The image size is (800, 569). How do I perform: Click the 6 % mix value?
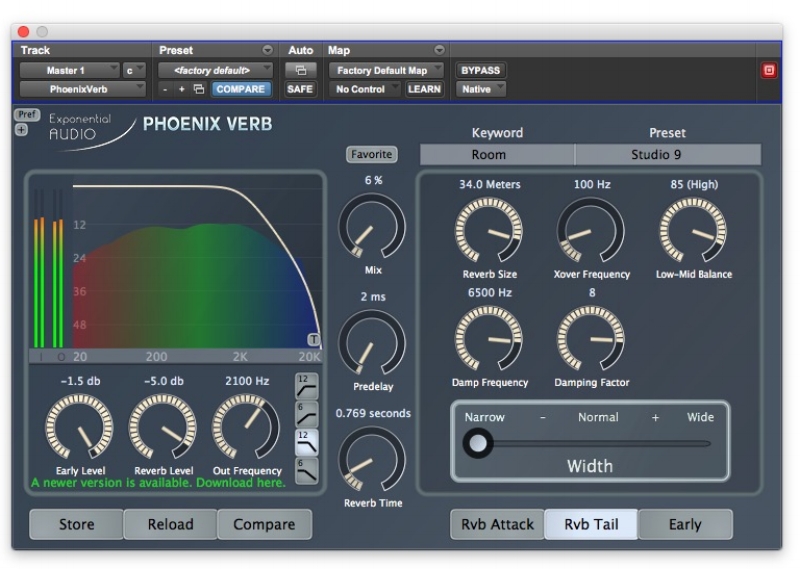(x=373, y=181)
